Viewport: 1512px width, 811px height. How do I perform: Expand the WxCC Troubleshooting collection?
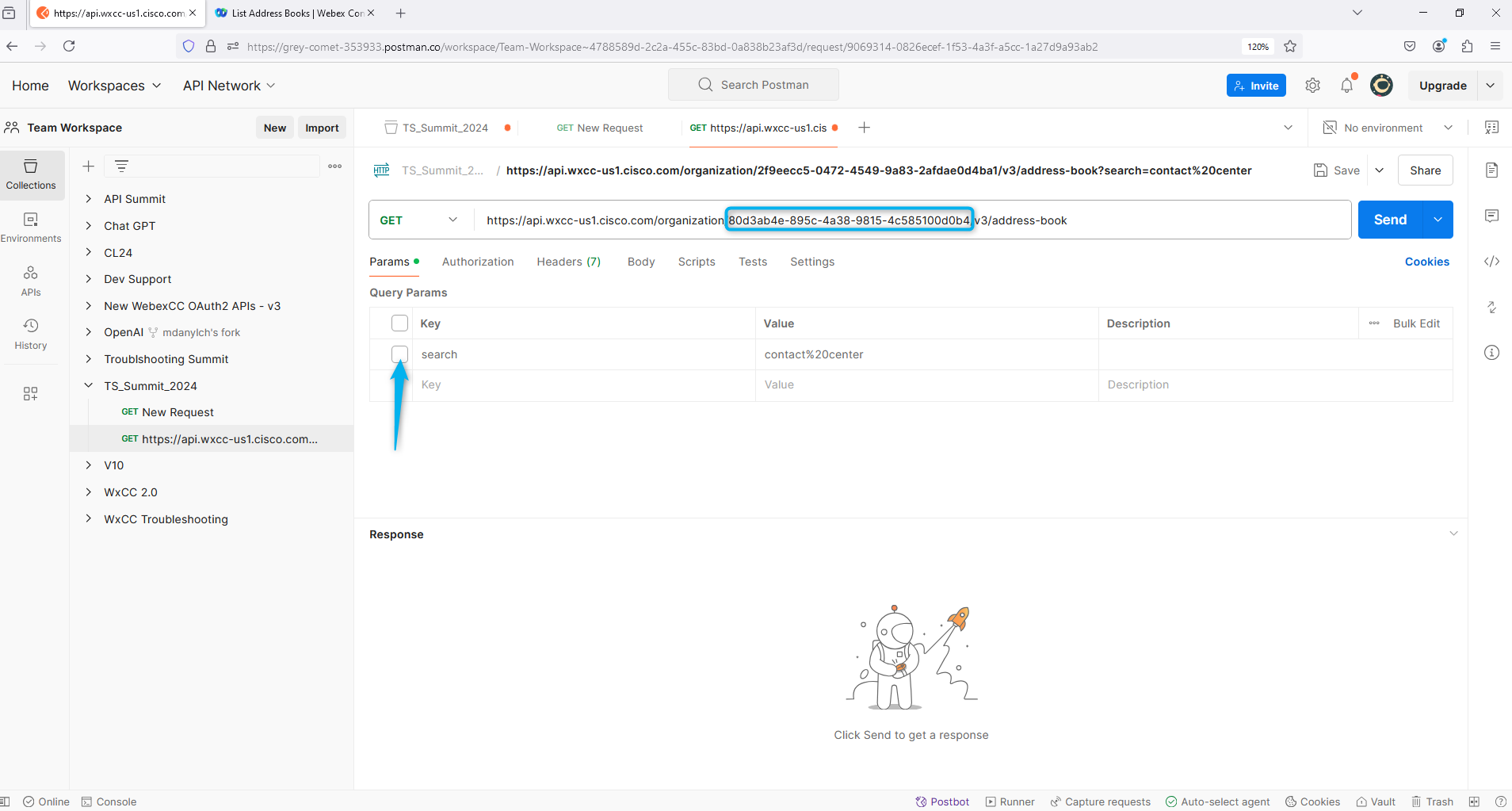click(89, 519)
